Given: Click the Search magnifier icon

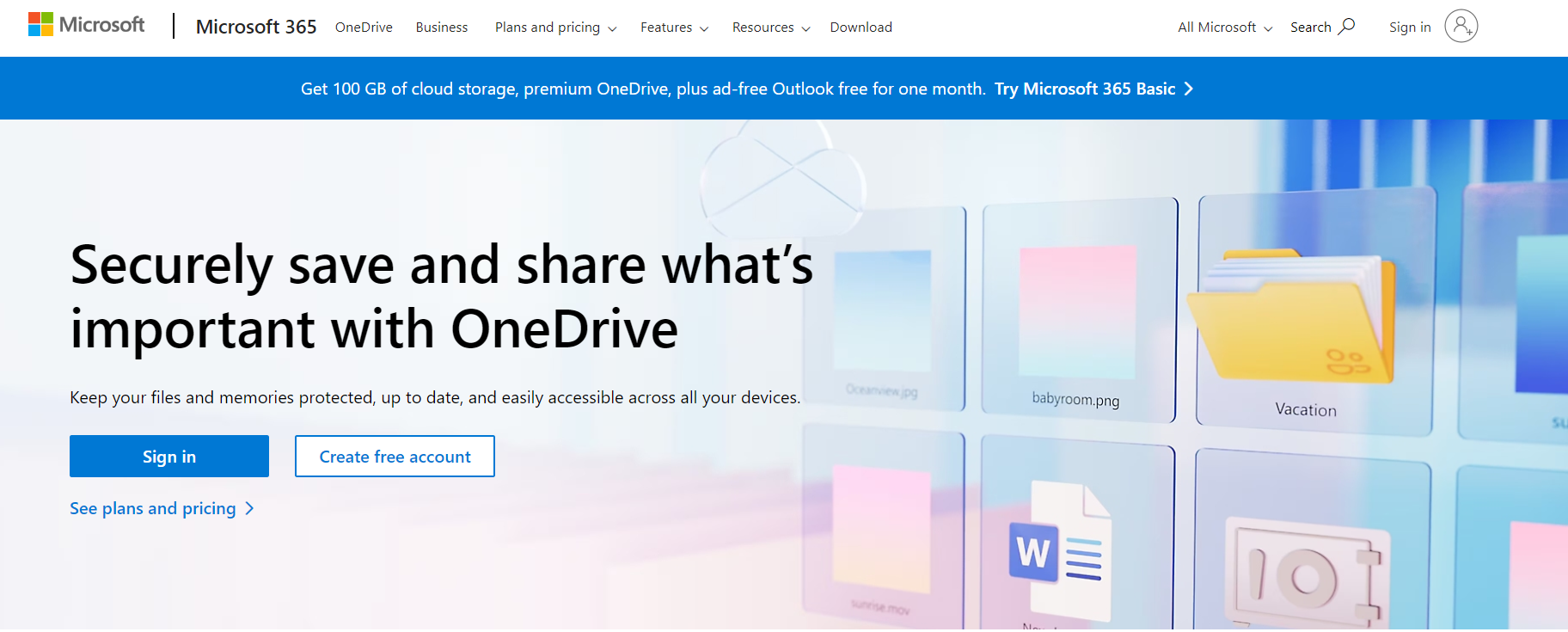Looking at the screenshot, I should pyautogui.click(x=1347, y=26).
